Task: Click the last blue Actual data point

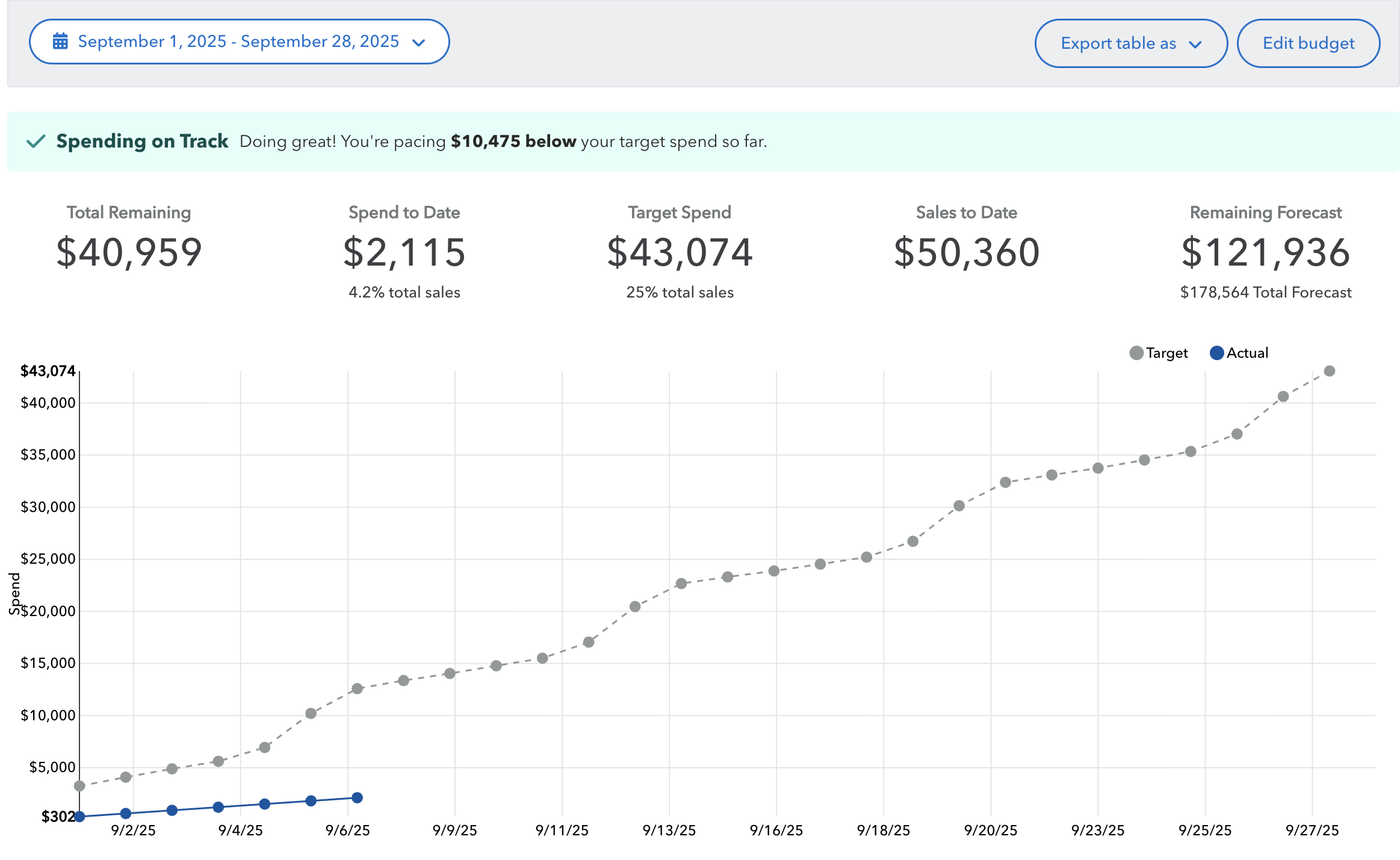Action: coord(357,798)
